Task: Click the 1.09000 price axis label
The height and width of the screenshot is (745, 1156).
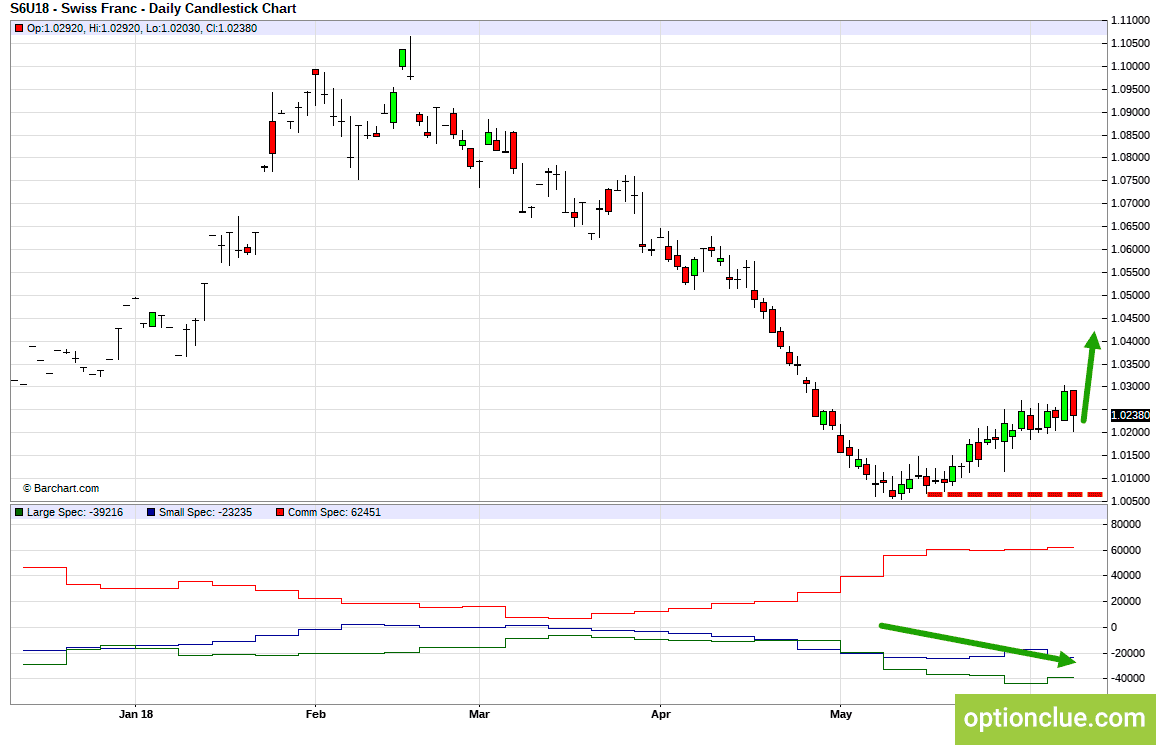Action: click(1130, 112)
